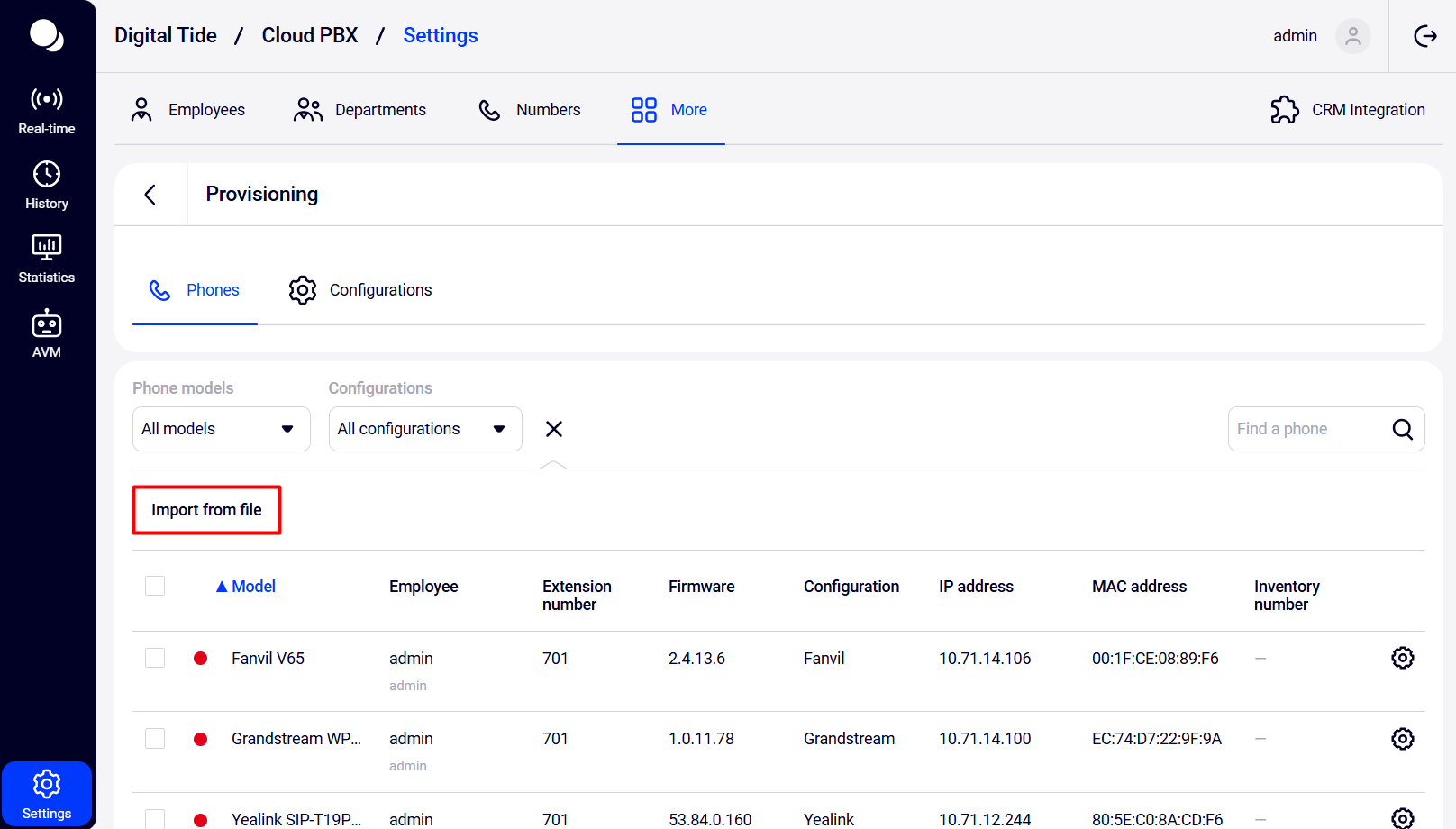Click the logout icon at top right
The height and width of the screenshot is (829, 1456).
pyautogui.click(x=1424, y=36)
